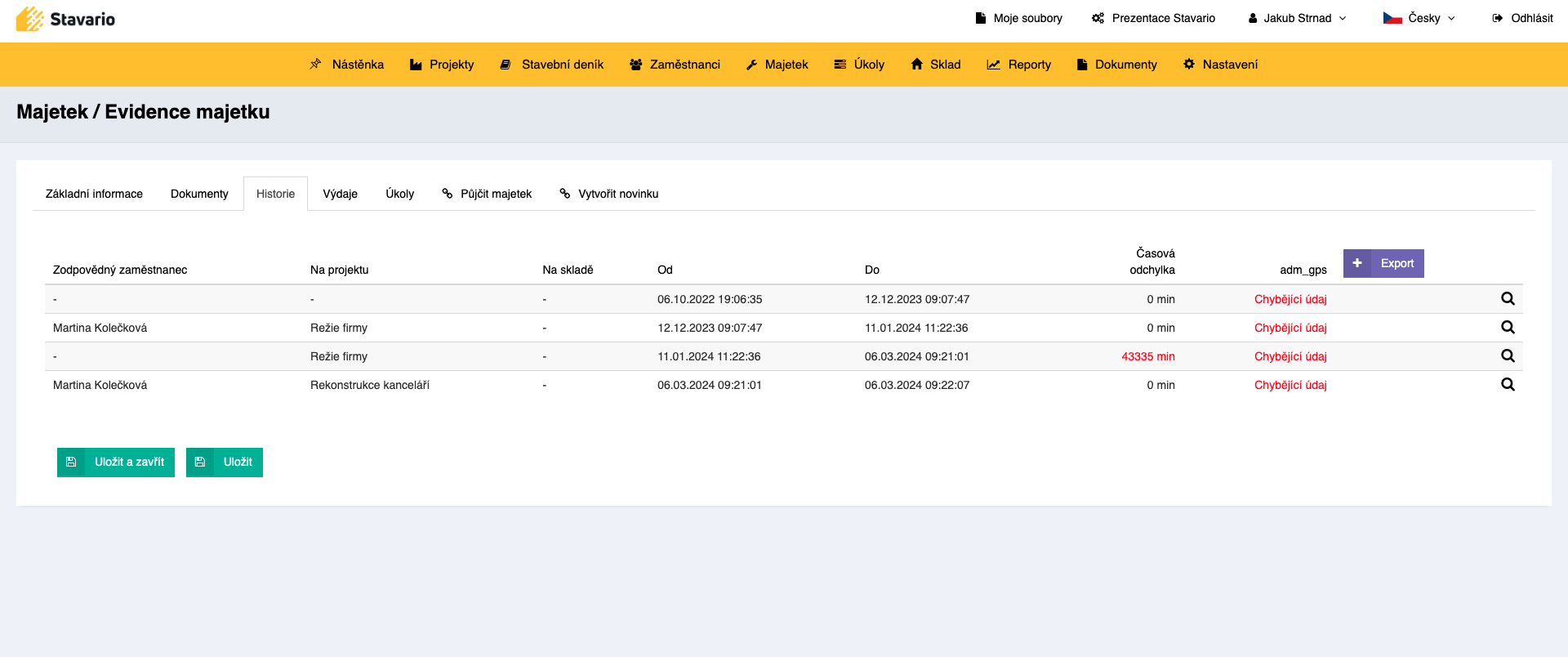The image size is (1568, 657).
Task: Click the Sklad house icon
Action: [x=917, y=65]
